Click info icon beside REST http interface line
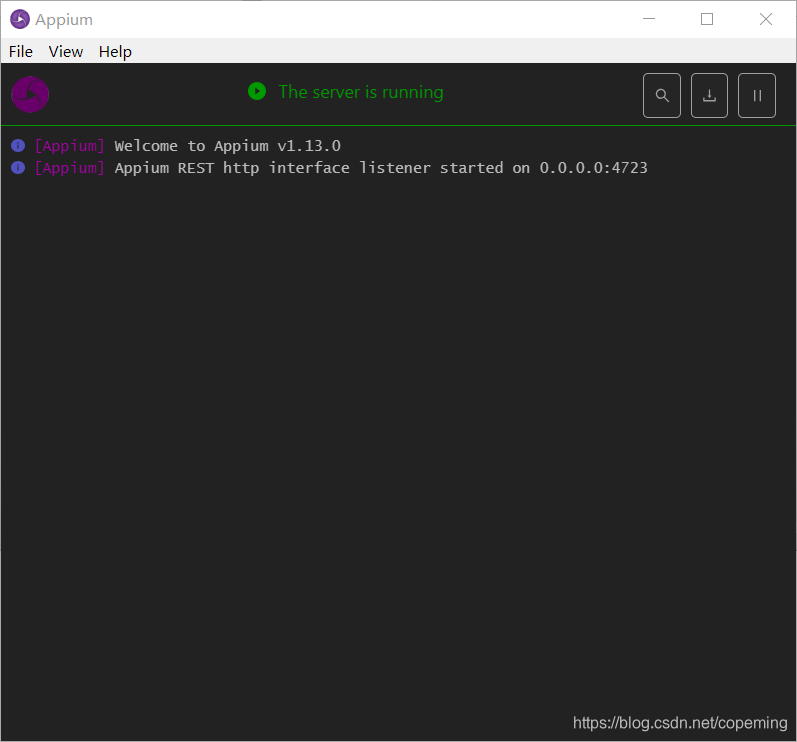This screenshot has width=797, height=742. click(x=18, y=168)
